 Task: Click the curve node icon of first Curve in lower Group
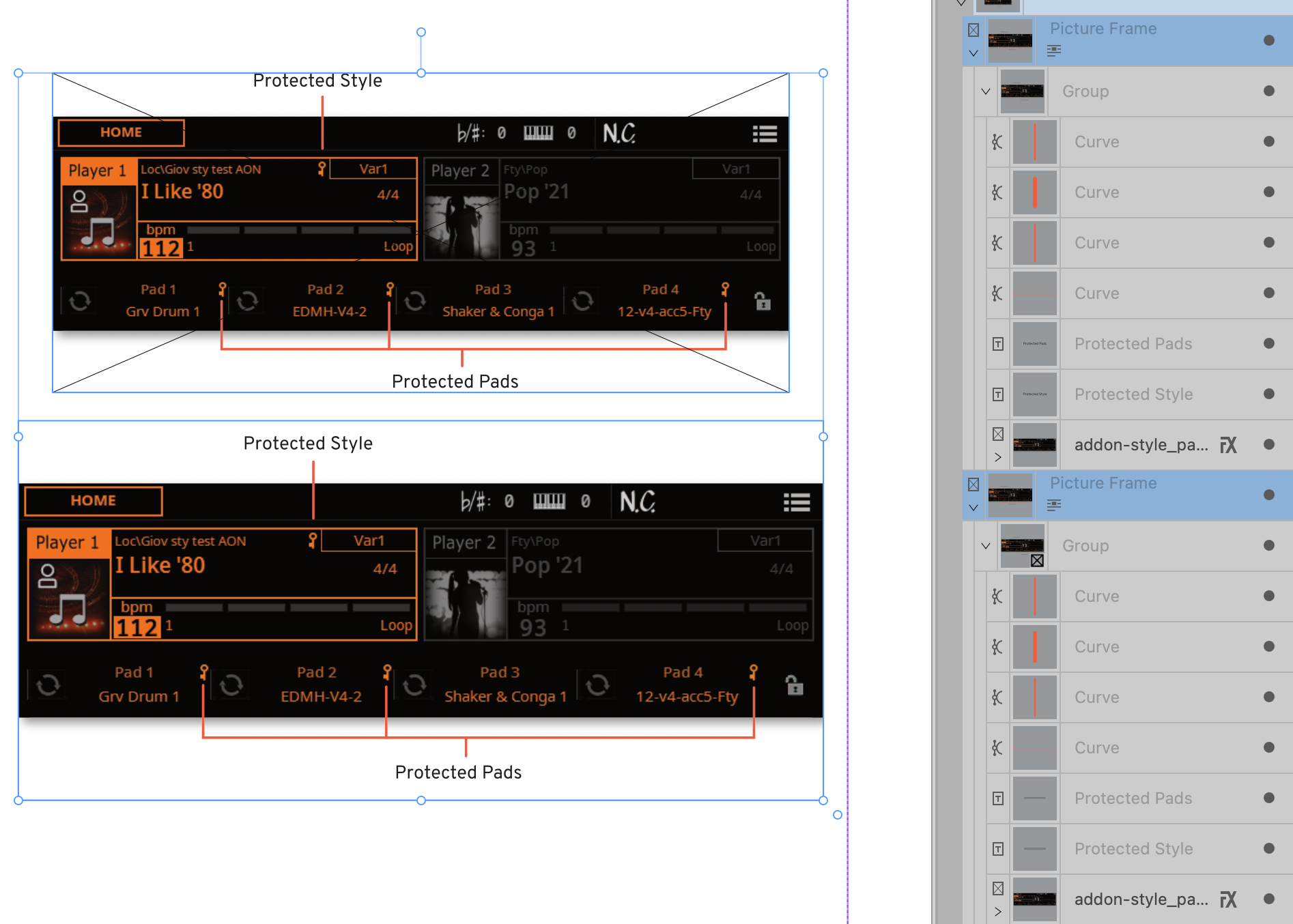pyautogui.click(x=997, y=596)
